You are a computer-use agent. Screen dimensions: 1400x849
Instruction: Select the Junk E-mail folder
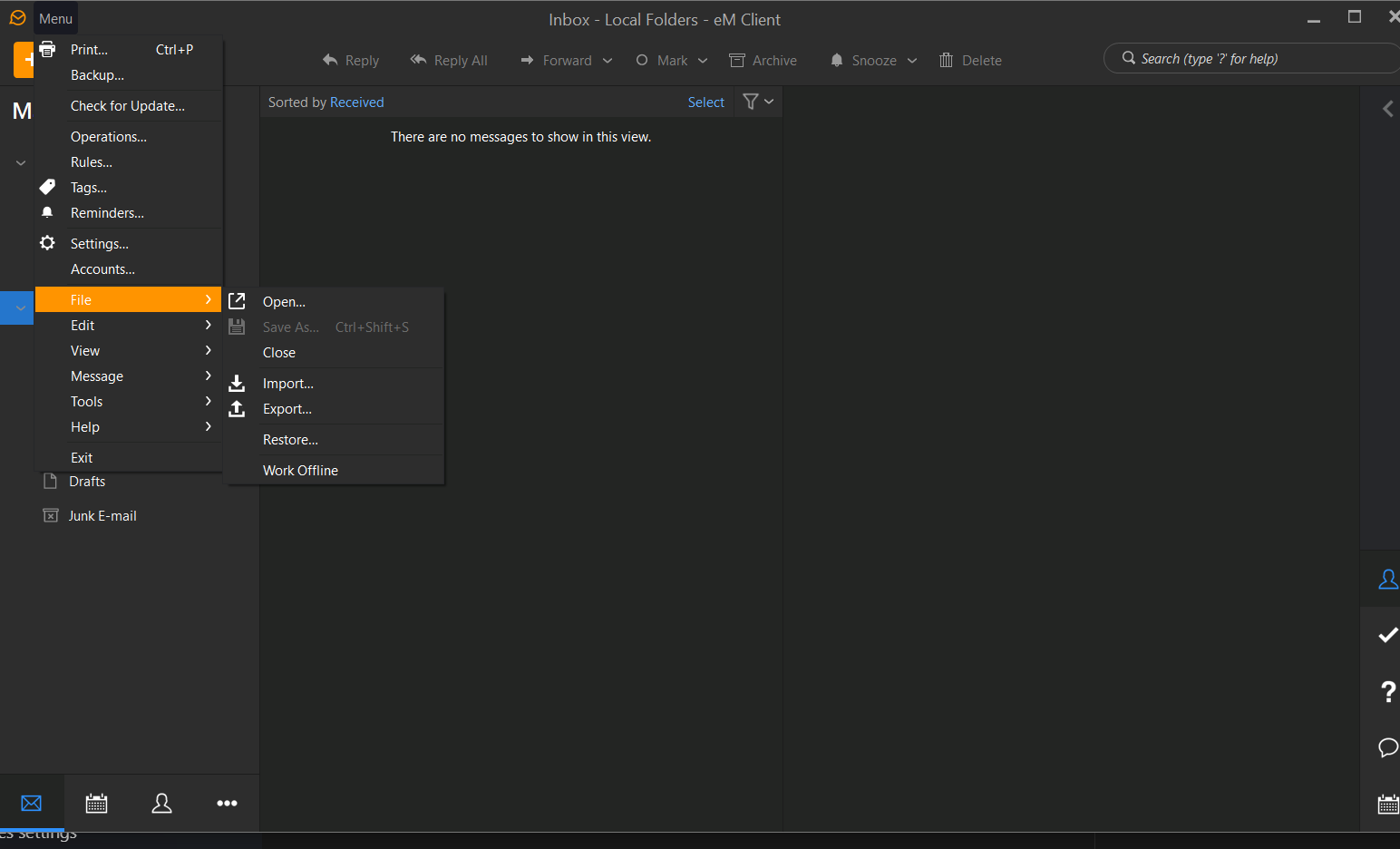tap(102, 516)
